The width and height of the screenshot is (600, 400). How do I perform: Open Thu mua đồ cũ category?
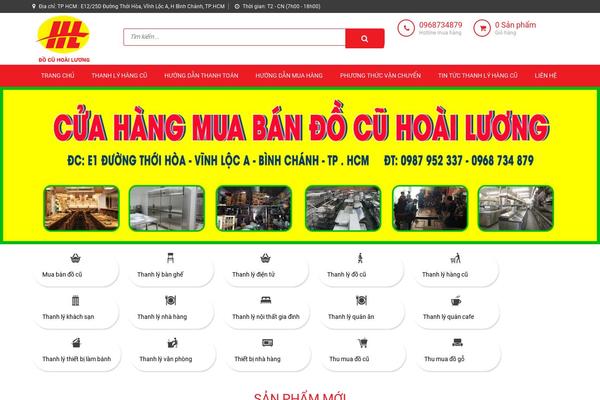tap(349, 359)
